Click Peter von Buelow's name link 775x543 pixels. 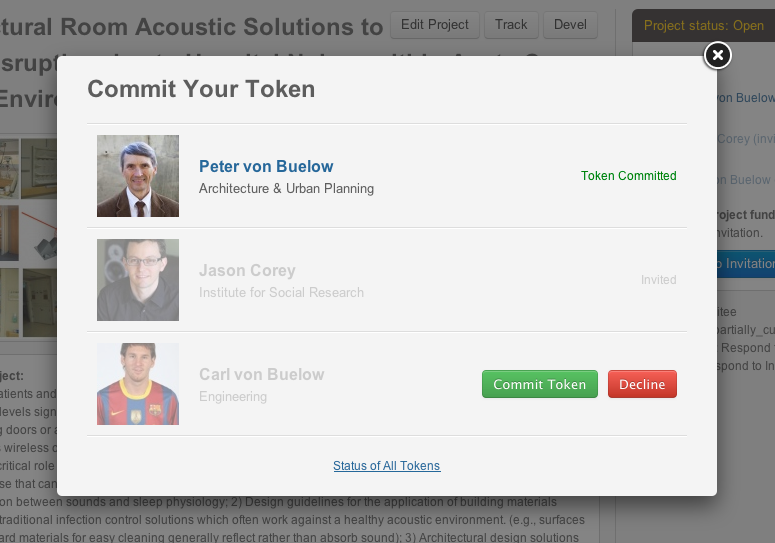pyautogui.click(x=266, y=167)
